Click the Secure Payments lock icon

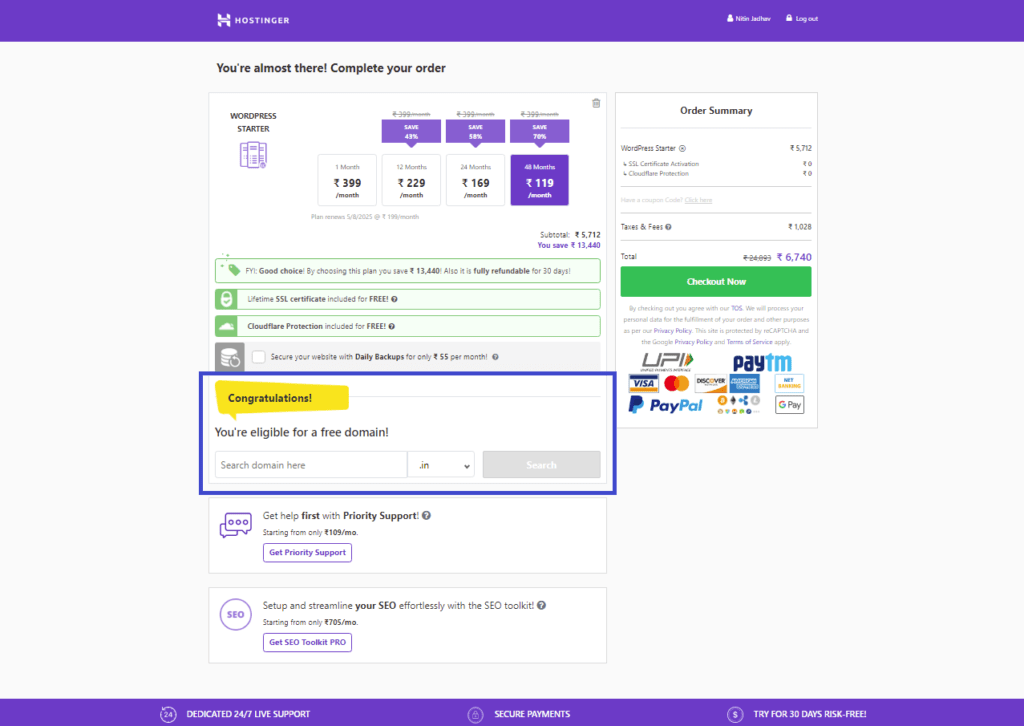coord(475,714)
